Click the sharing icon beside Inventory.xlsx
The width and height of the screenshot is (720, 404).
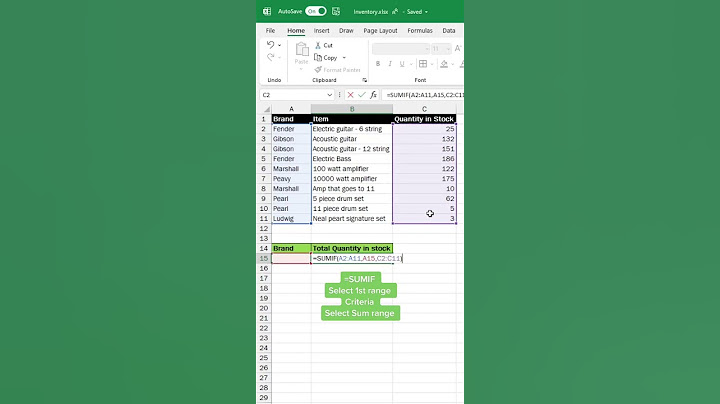(395, 11)
